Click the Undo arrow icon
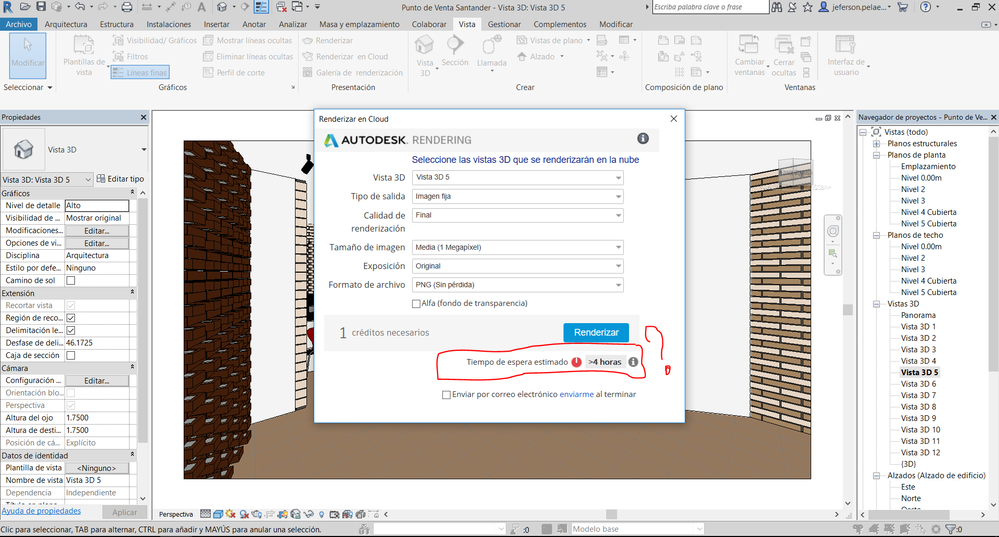 [80, 7]
